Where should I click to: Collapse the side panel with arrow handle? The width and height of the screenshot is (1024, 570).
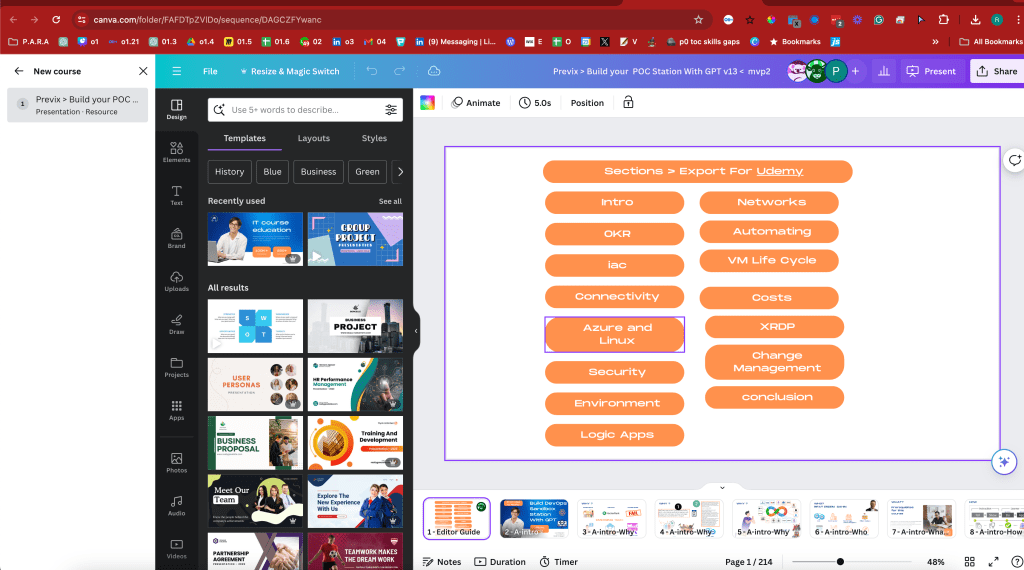click(x=416, y=331)
